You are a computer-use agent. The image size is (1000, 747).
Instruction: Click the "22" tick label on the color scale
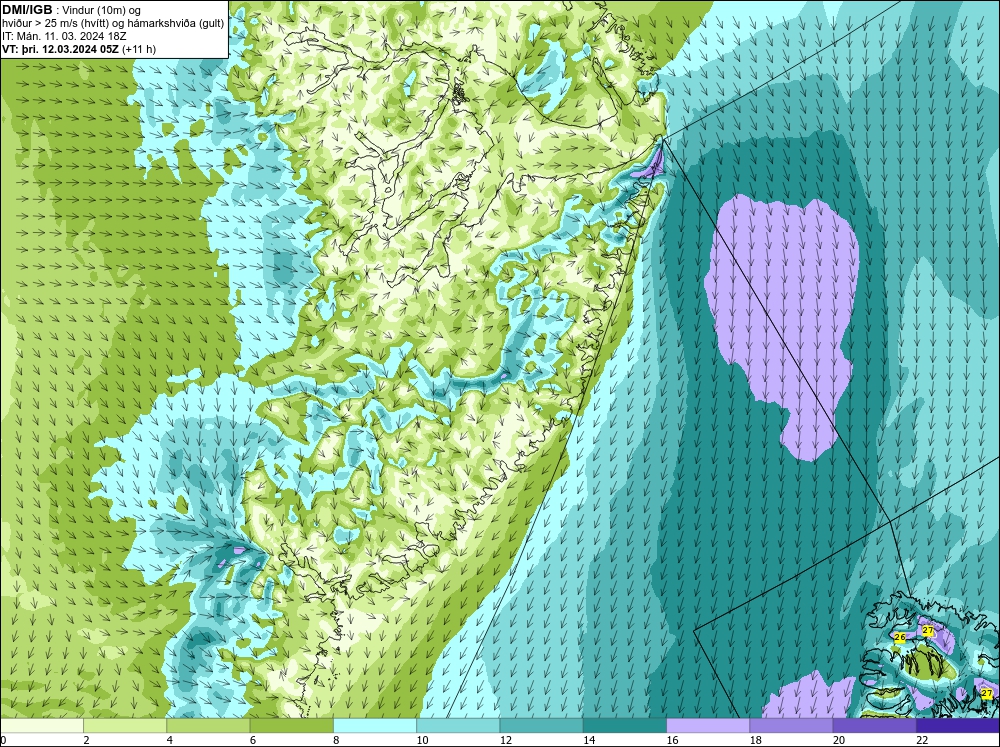click(x=922, y=740)
